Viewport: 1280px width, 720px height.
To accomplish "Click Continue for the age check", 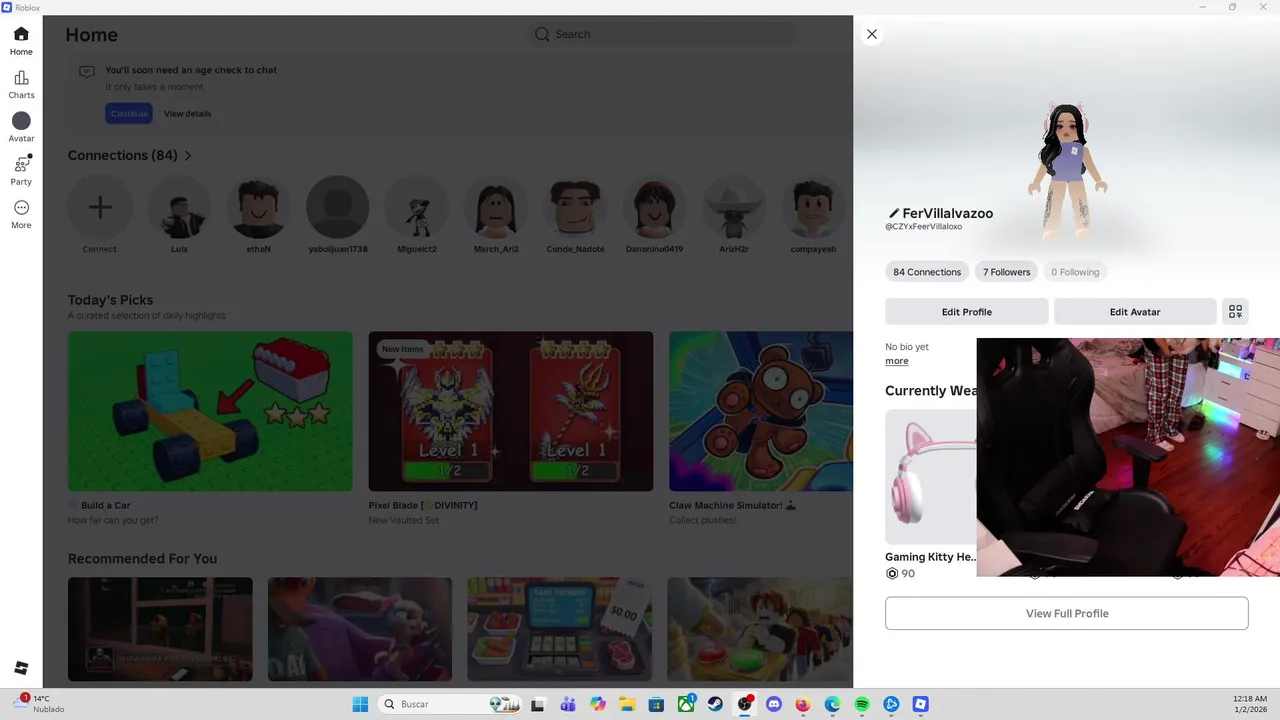I will coord(129,114).
